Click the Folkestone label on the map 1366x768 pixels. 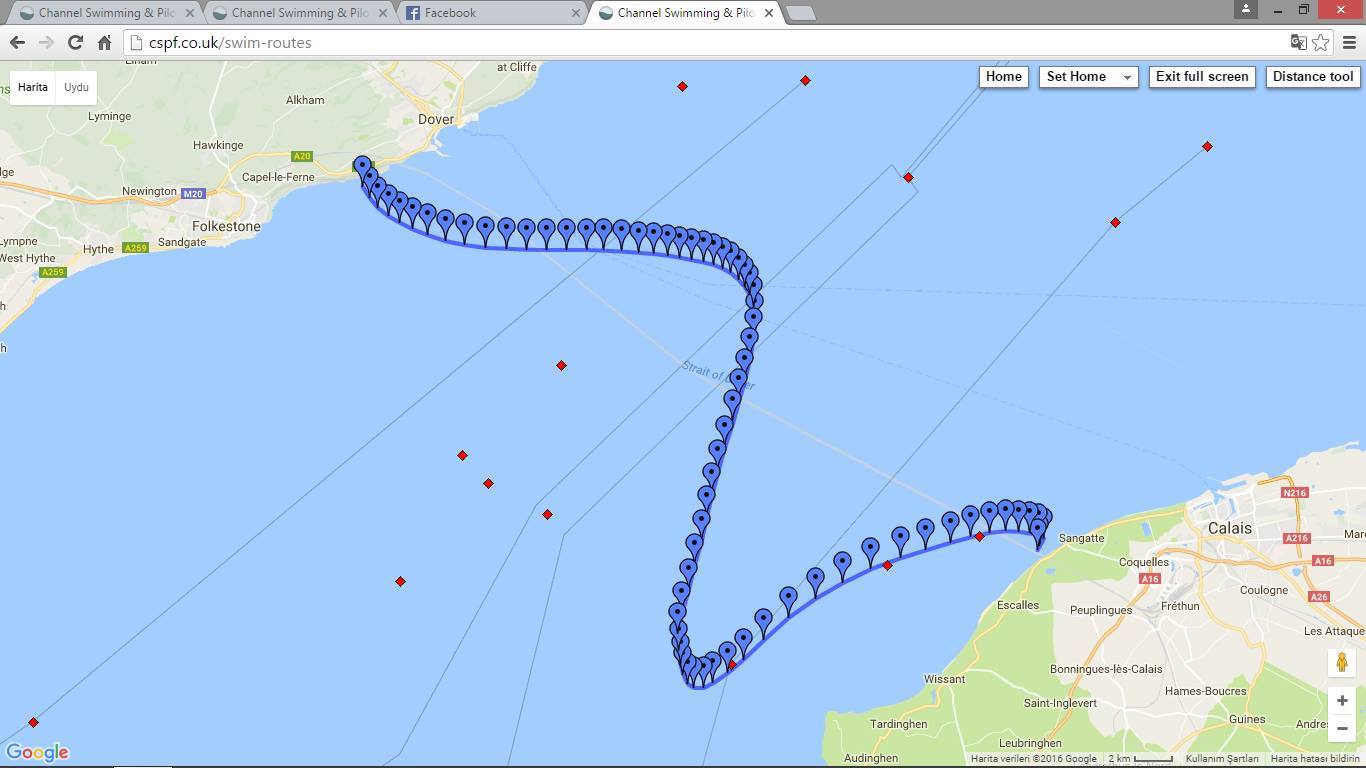click(x=226, y=226)
